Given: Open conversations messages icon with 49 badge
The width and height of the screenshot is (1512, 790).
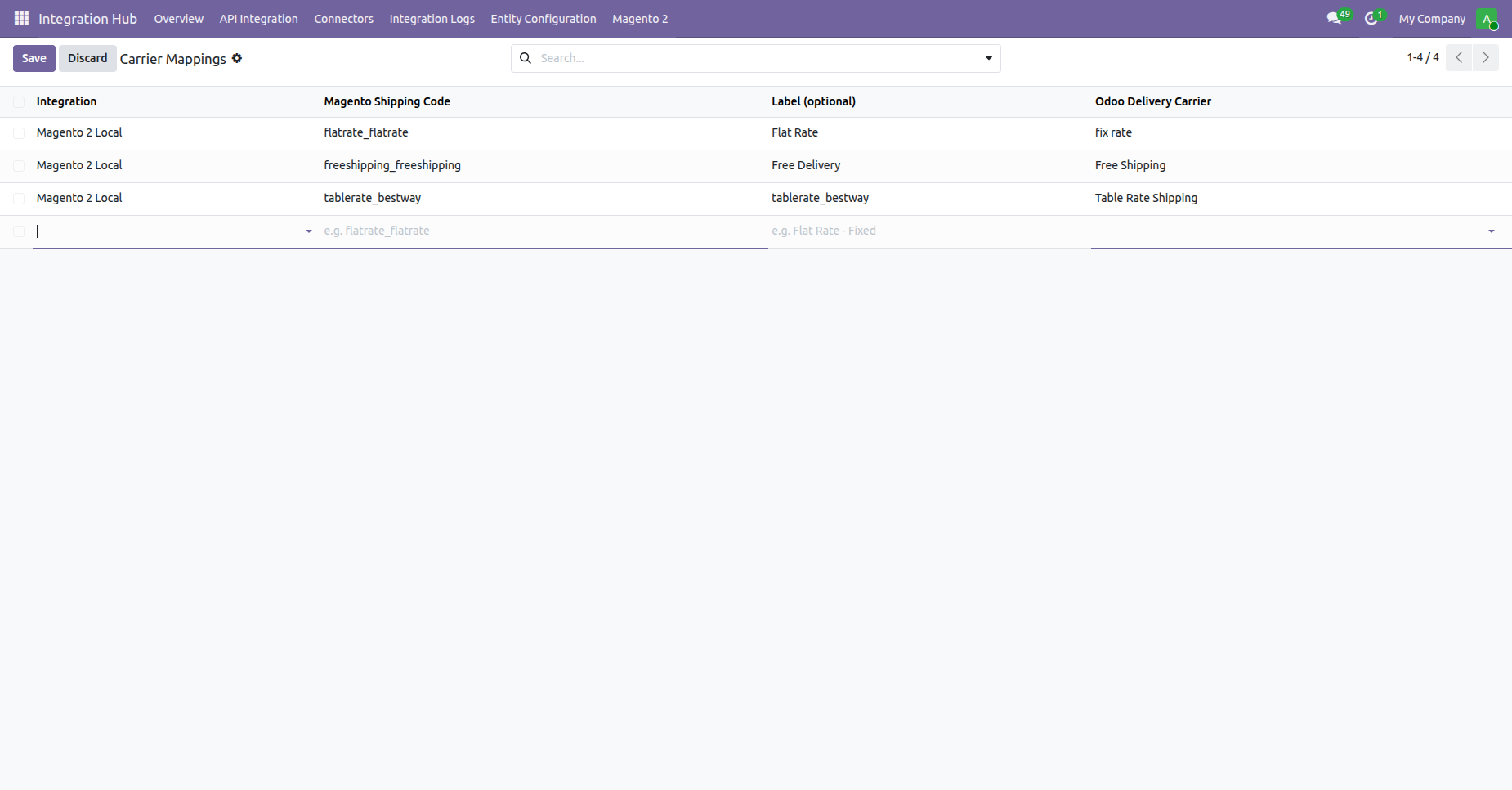Looking at the screenshot, I should point(1338,18).
